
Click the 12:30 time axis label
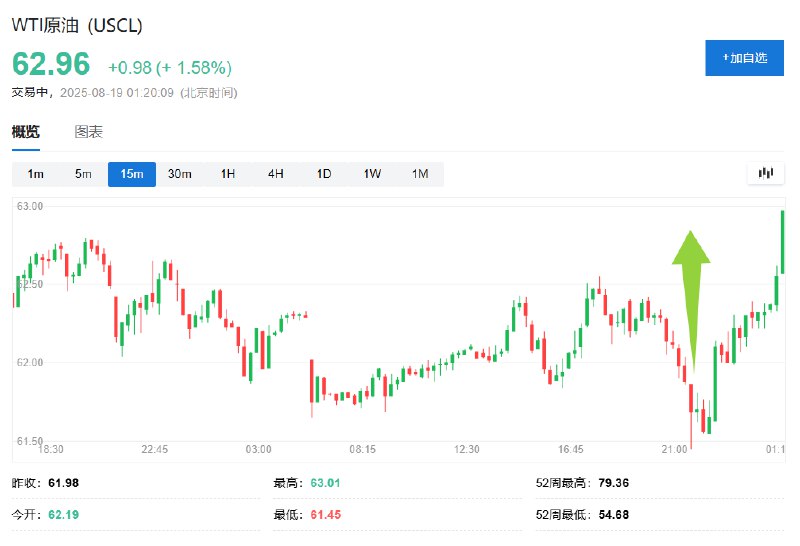(x=466, y=449)
